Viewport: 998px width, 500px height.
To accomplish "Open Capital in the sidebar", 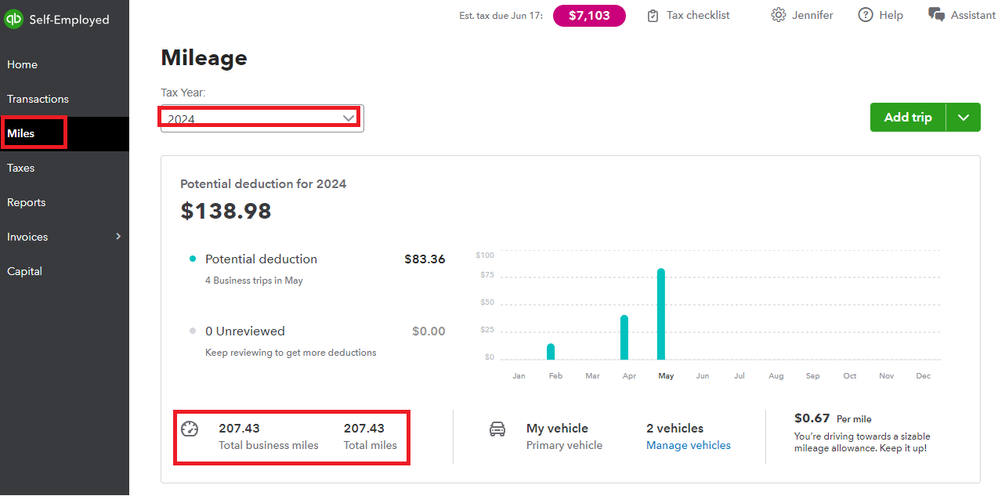I will tap(24, 271).
